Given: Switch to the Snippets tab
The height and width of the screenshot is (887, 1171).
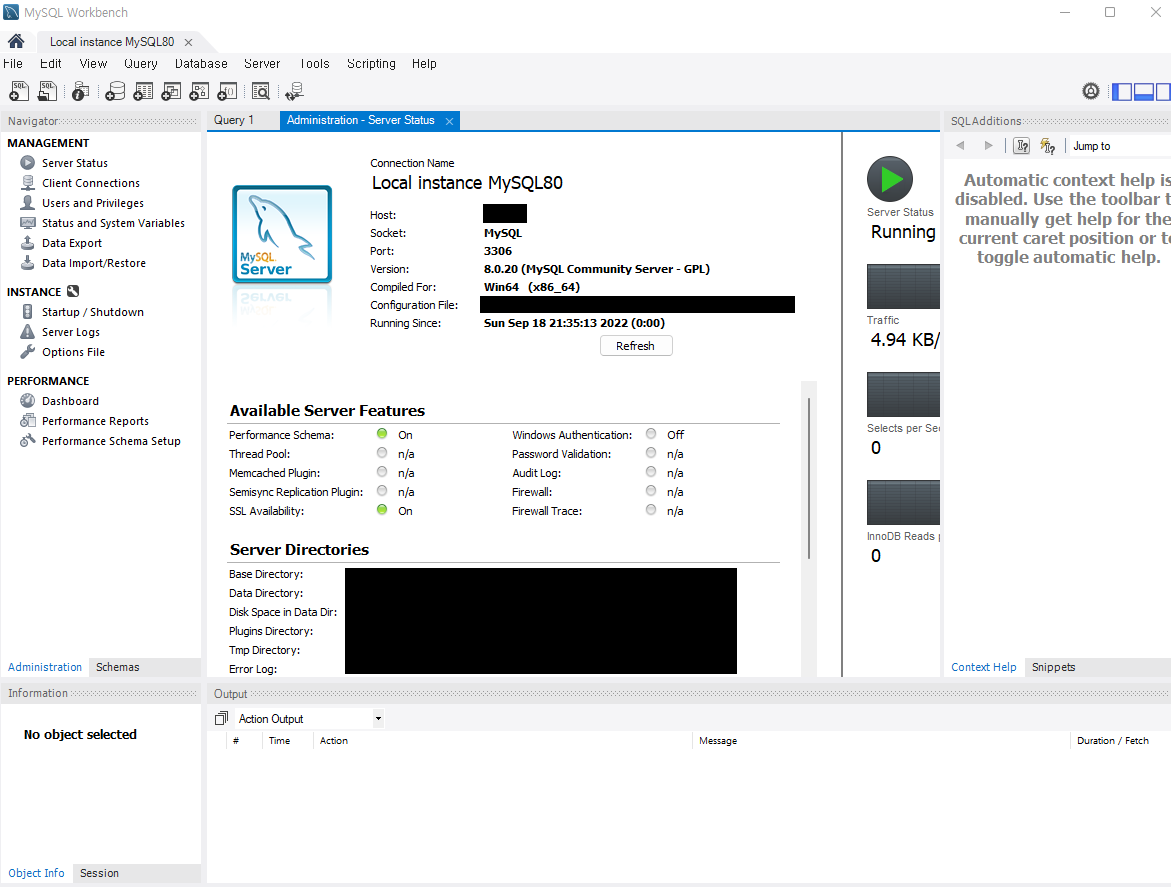Looking at the screenshot, I should coord(1053,667).
